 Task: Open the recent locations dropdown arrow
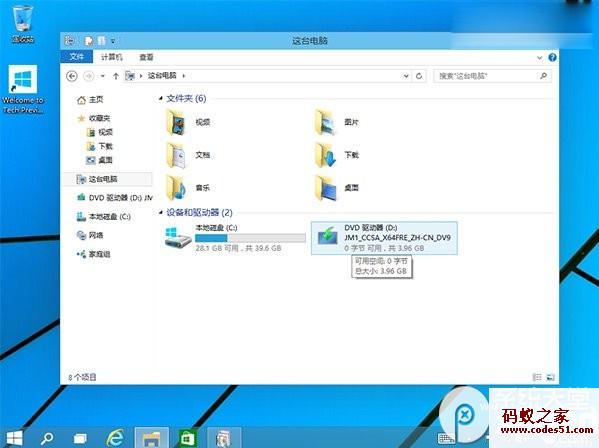[x=103, y=76]
